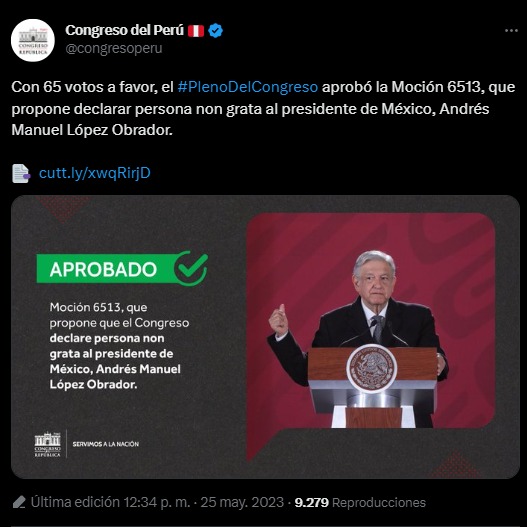Screen dimensions: 527x527
Task: Click the SERVIMOS A LA NACIÓN text
Action: point(106,444)
